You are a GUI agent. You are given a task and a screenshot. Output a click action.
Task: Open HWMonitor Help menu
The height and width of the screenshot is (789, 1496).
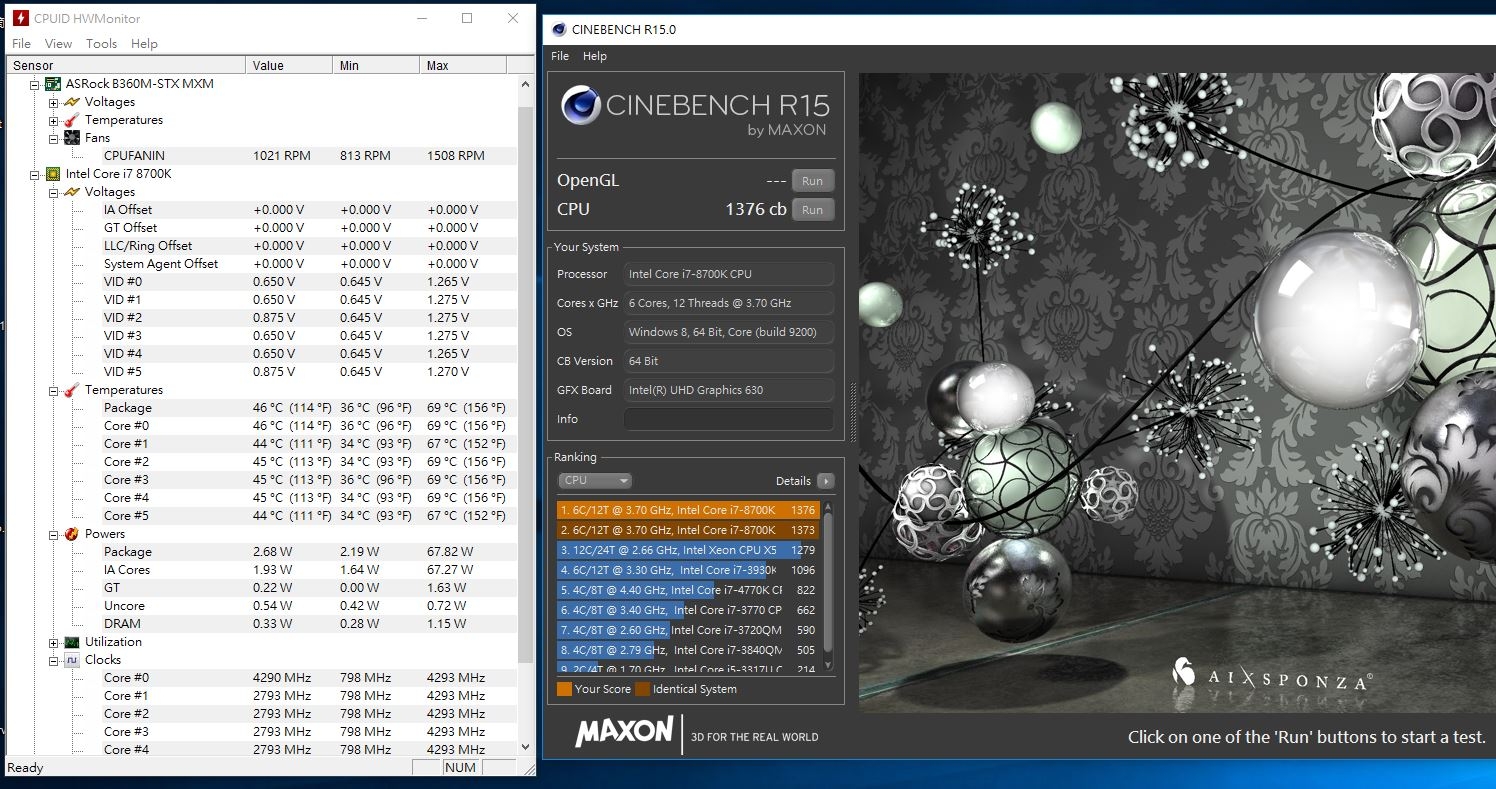coord(144,44)
